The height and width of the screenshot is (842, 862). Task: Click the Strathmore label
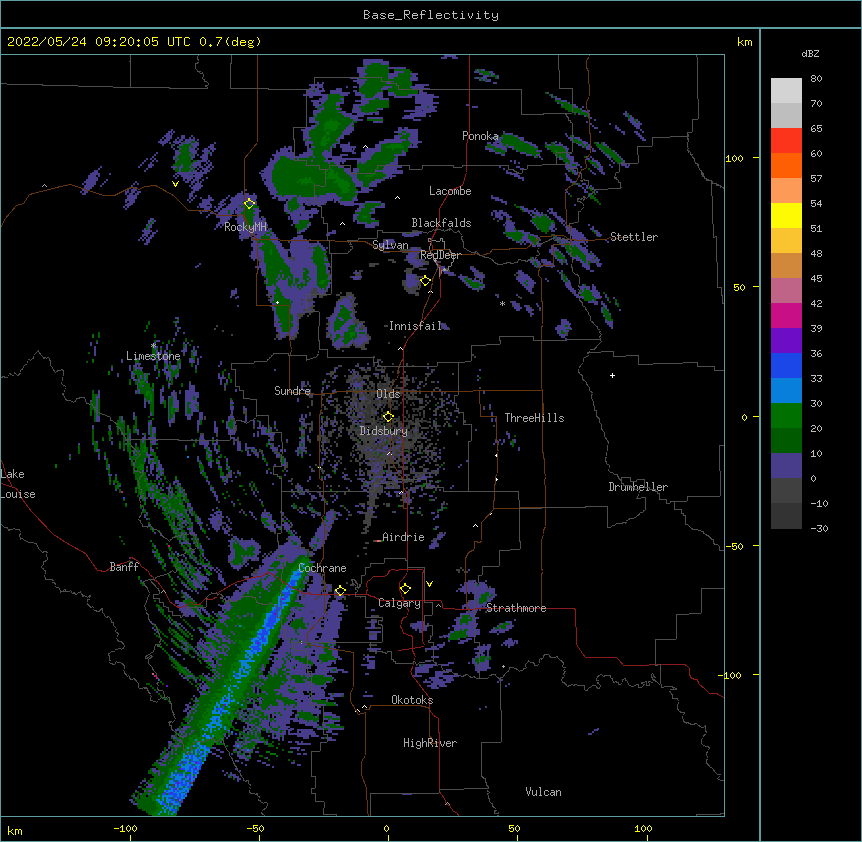tap(516, 608)
